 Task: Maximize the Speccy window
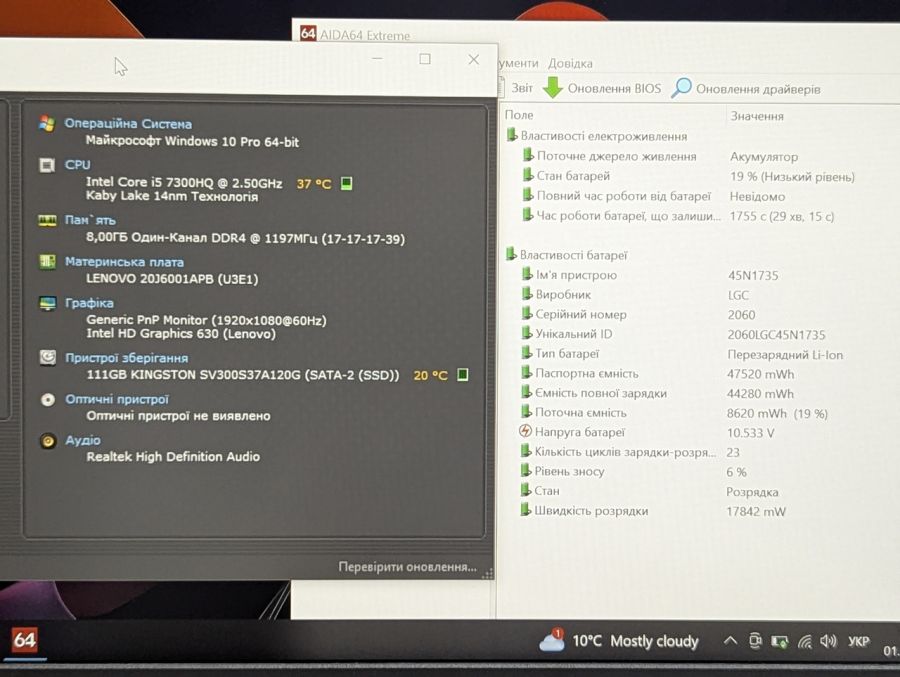pos(425,59)
